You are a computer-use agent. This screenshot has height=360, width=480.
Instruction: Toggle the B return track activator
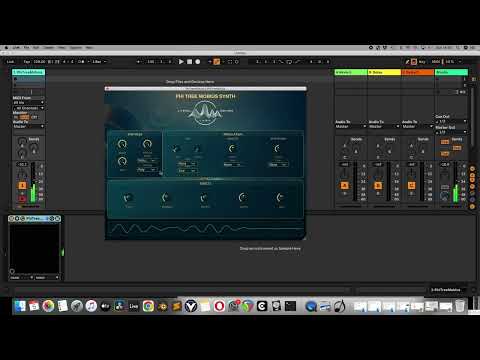[378, 185]
